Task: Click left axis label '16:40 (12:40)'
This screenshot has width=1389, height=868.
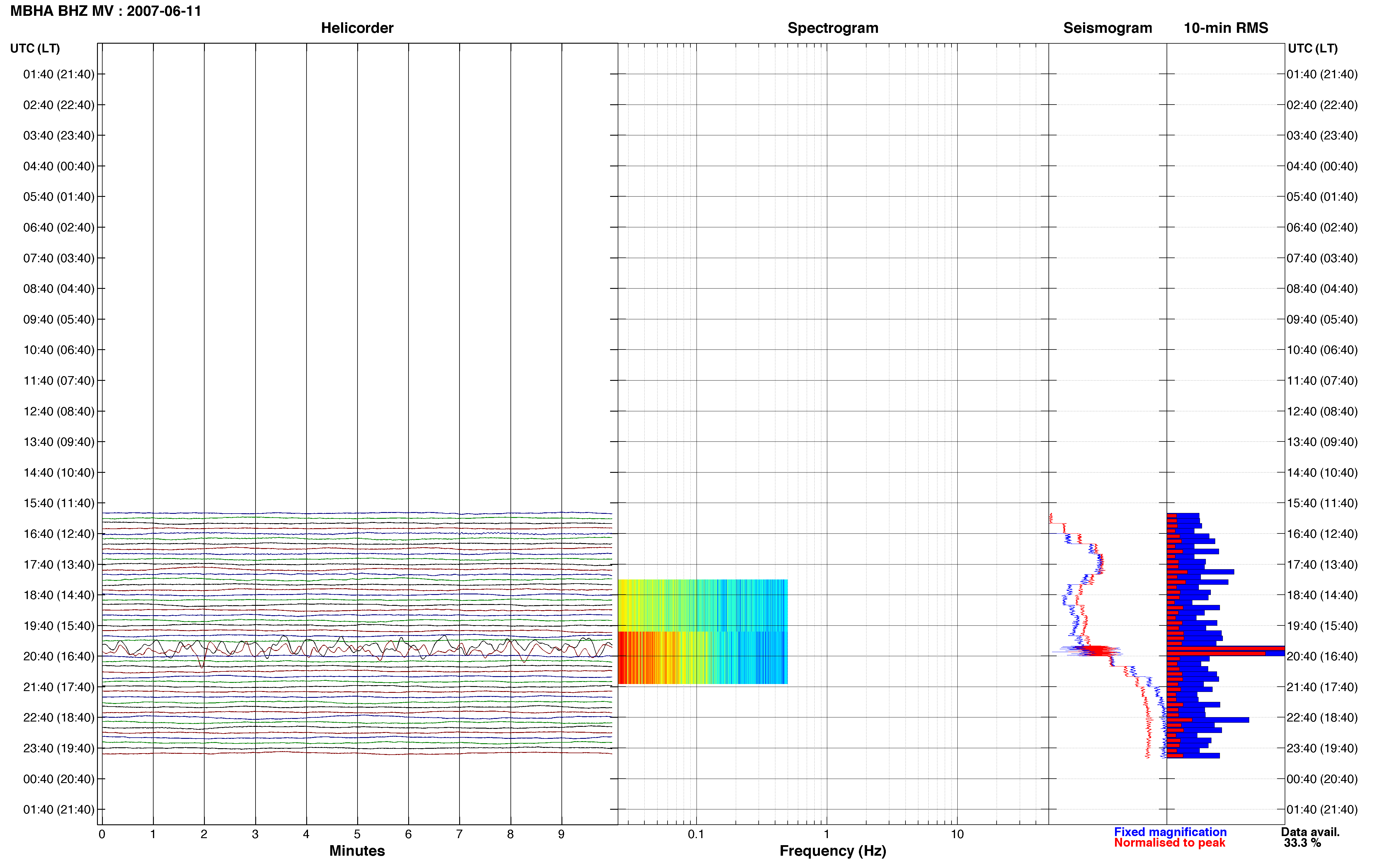Action: click(x=59, y=534)
